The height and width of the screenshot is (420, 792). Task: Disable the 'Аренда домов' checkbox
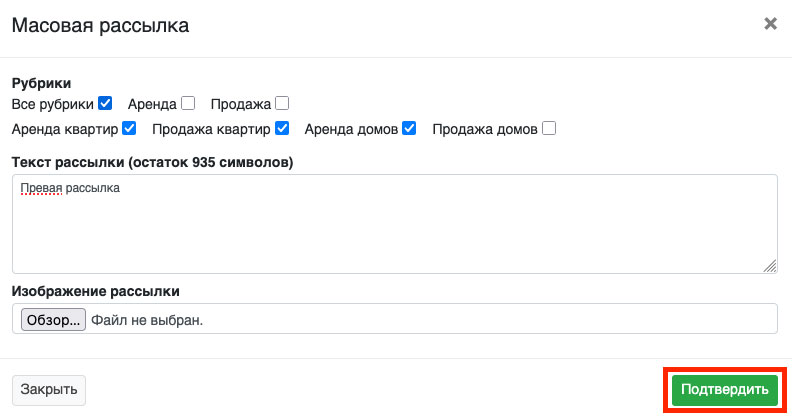click(408, 129)
